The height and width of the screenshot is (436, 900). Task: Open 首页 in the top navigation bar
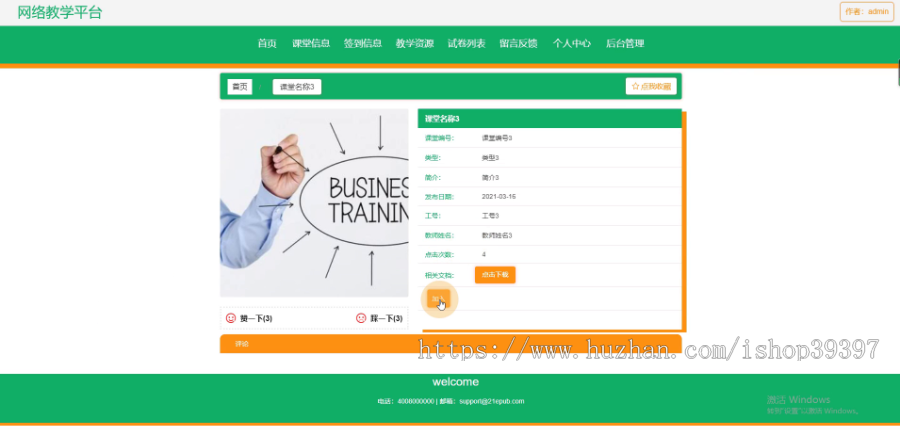coord(267,44)
